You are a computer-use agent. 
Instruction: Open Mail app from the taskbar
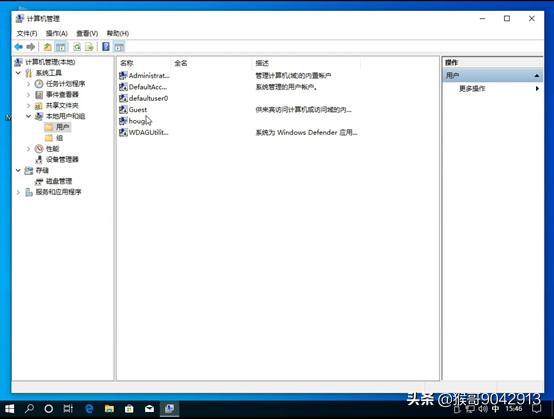pyautogui.click(x=149, y=409)
